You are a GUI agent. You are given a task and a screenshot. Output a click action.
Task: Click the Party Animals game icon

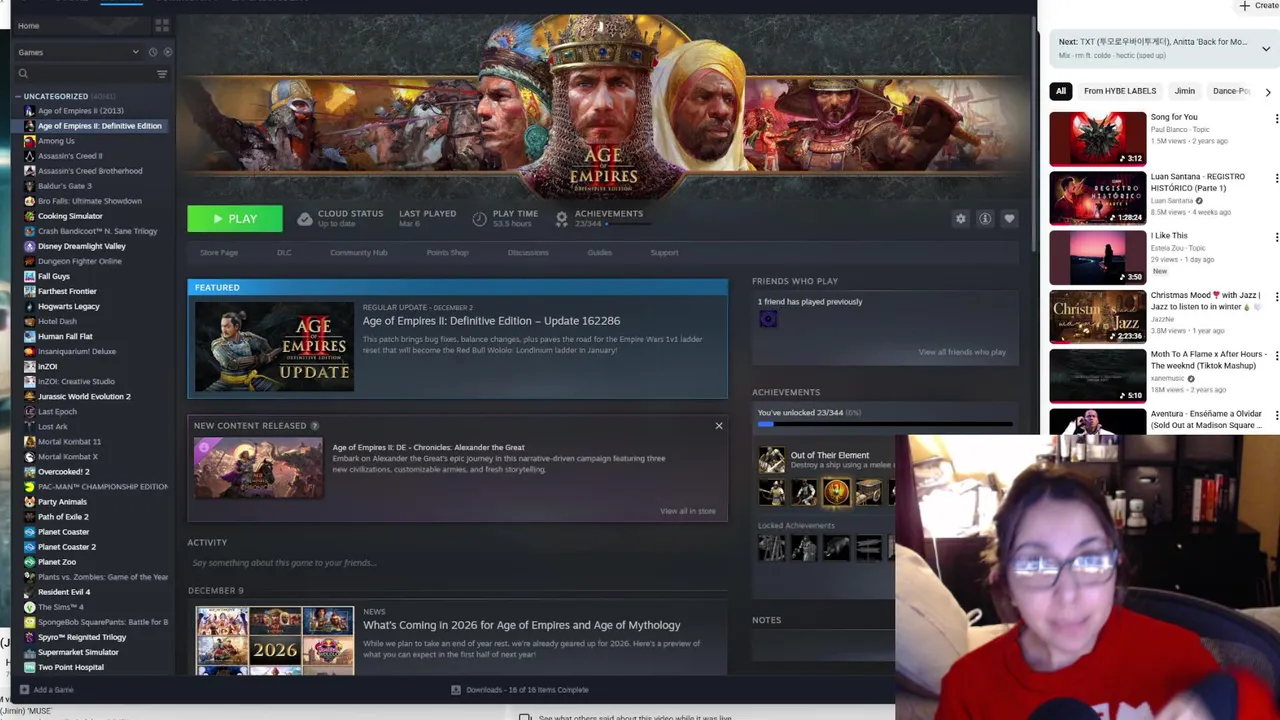(x=29, y=501)
